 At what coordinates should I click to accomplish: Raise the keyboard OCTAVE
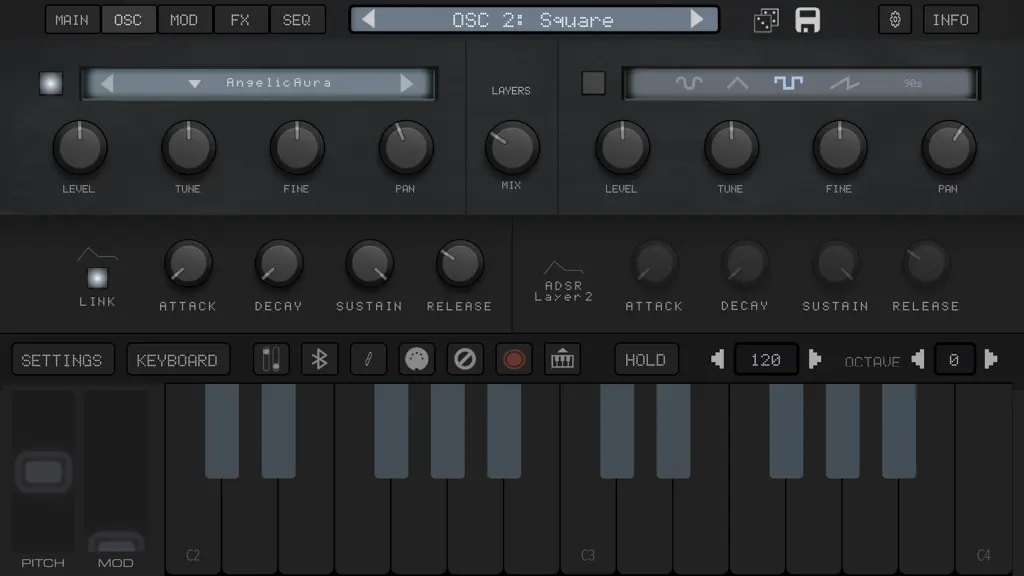point(991,360)
